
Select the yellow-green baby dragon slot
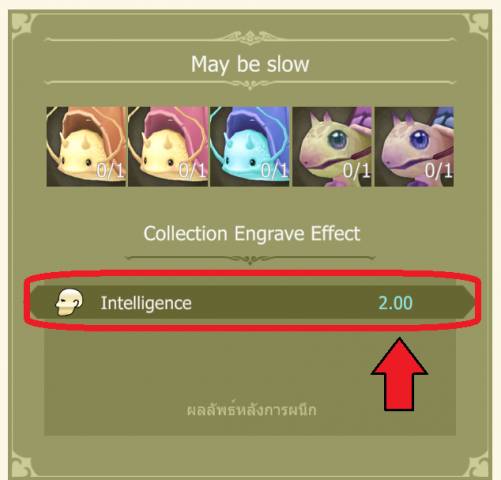[x=332, y=147]
